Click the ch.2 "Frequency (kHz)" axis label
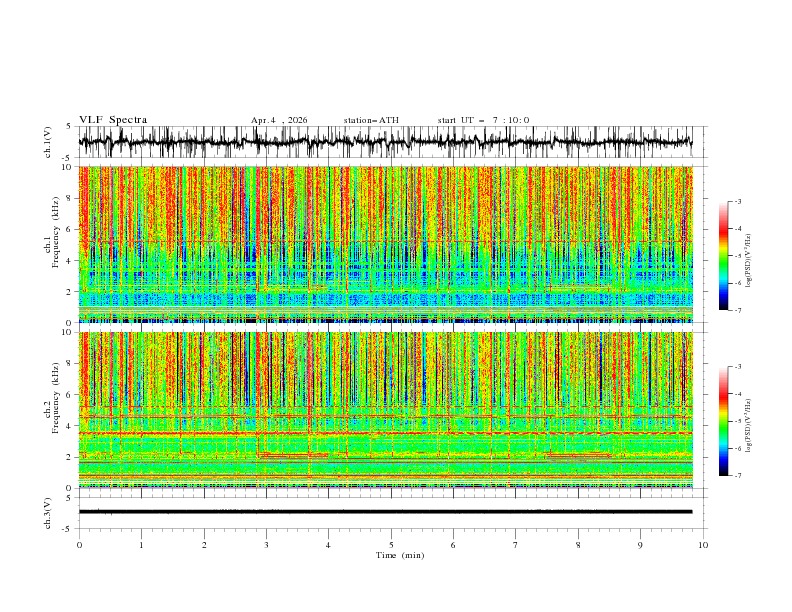This screenshot has height=612, width=792. pos(55,397)
